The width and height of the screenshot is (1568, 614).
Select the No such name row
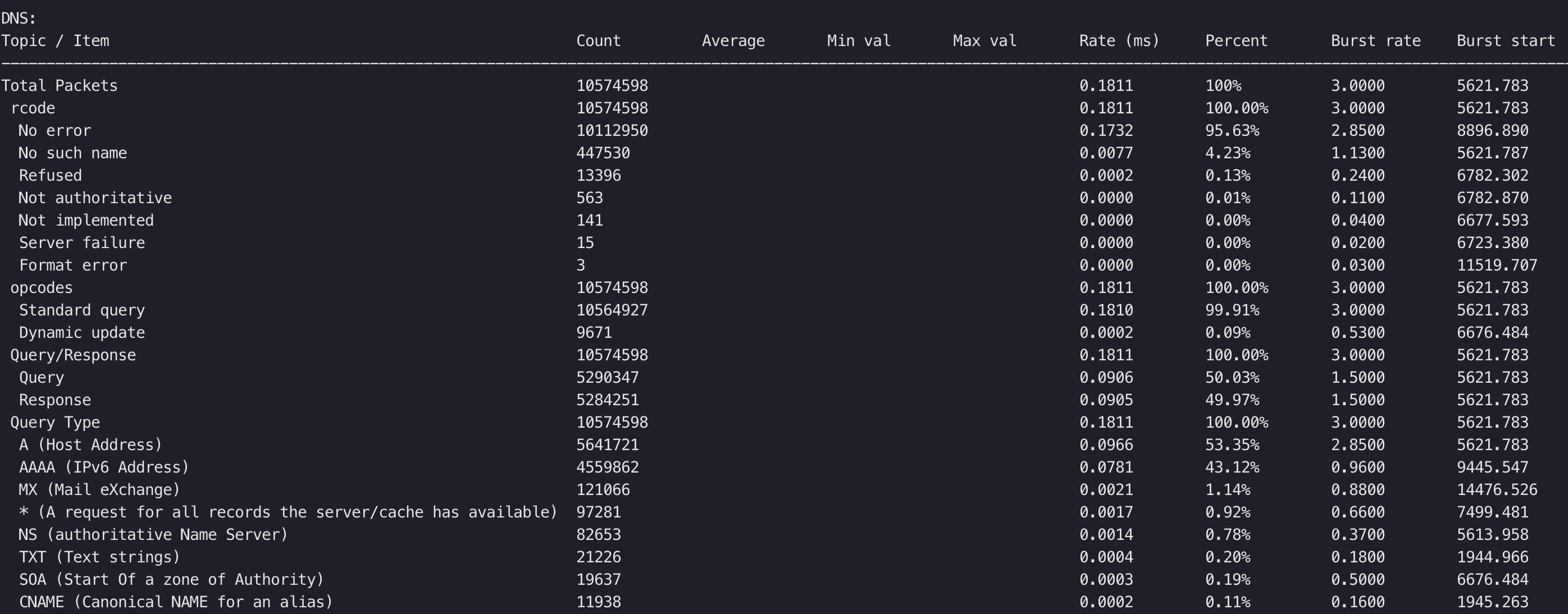(72, 153)
